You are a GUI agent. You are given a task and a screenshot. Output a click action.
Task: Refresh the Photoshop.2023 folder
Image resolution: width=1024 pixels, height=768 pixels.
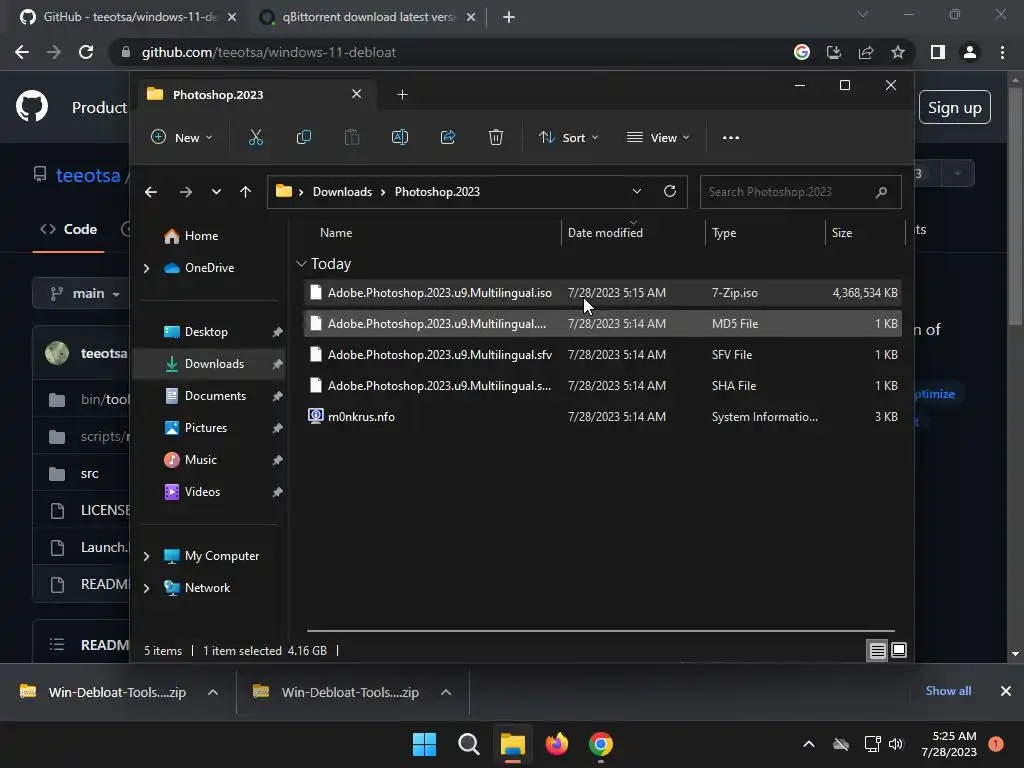tap(669, 191)
